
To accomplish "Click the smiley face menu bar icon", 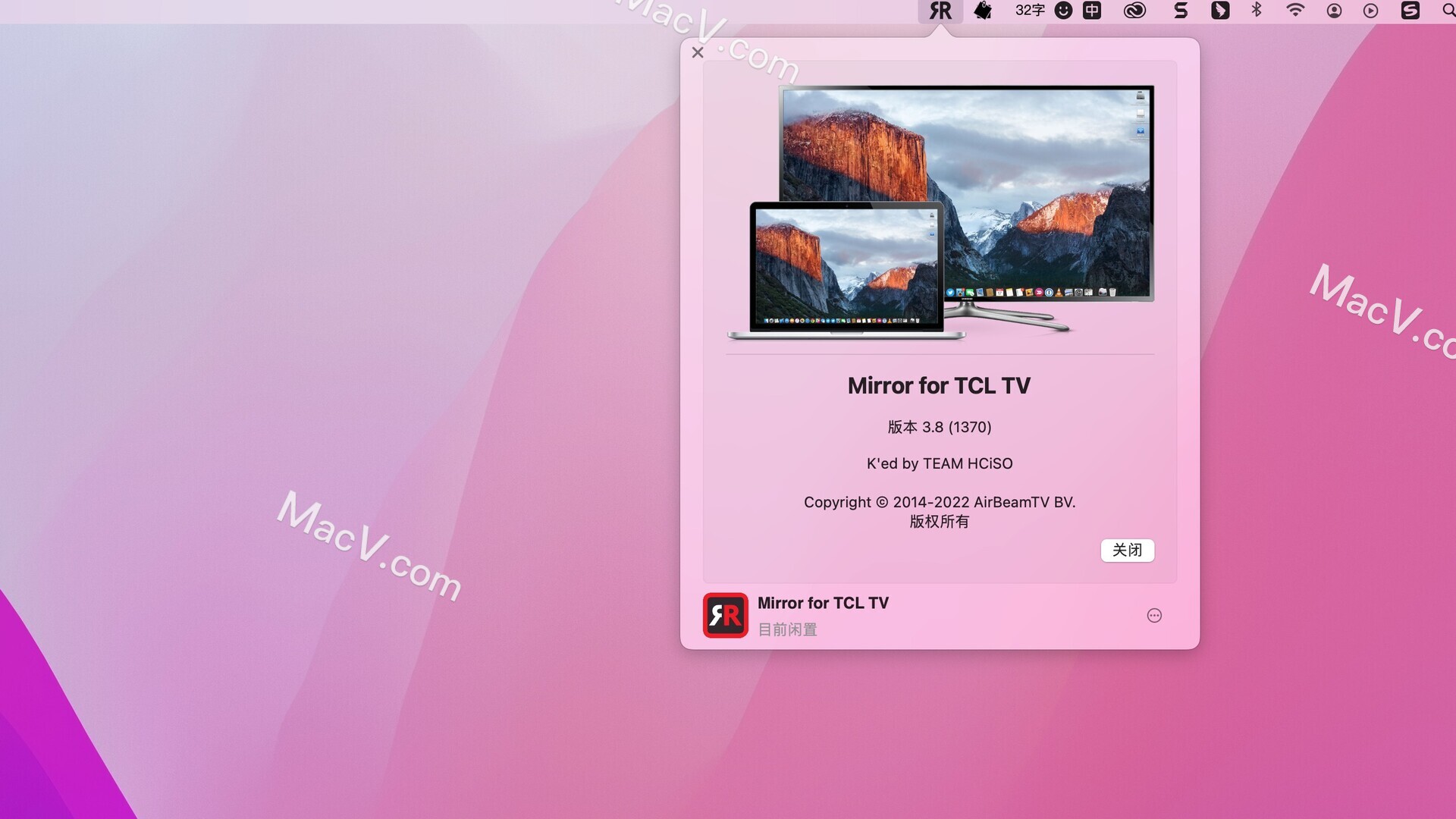I will 1064,11.
